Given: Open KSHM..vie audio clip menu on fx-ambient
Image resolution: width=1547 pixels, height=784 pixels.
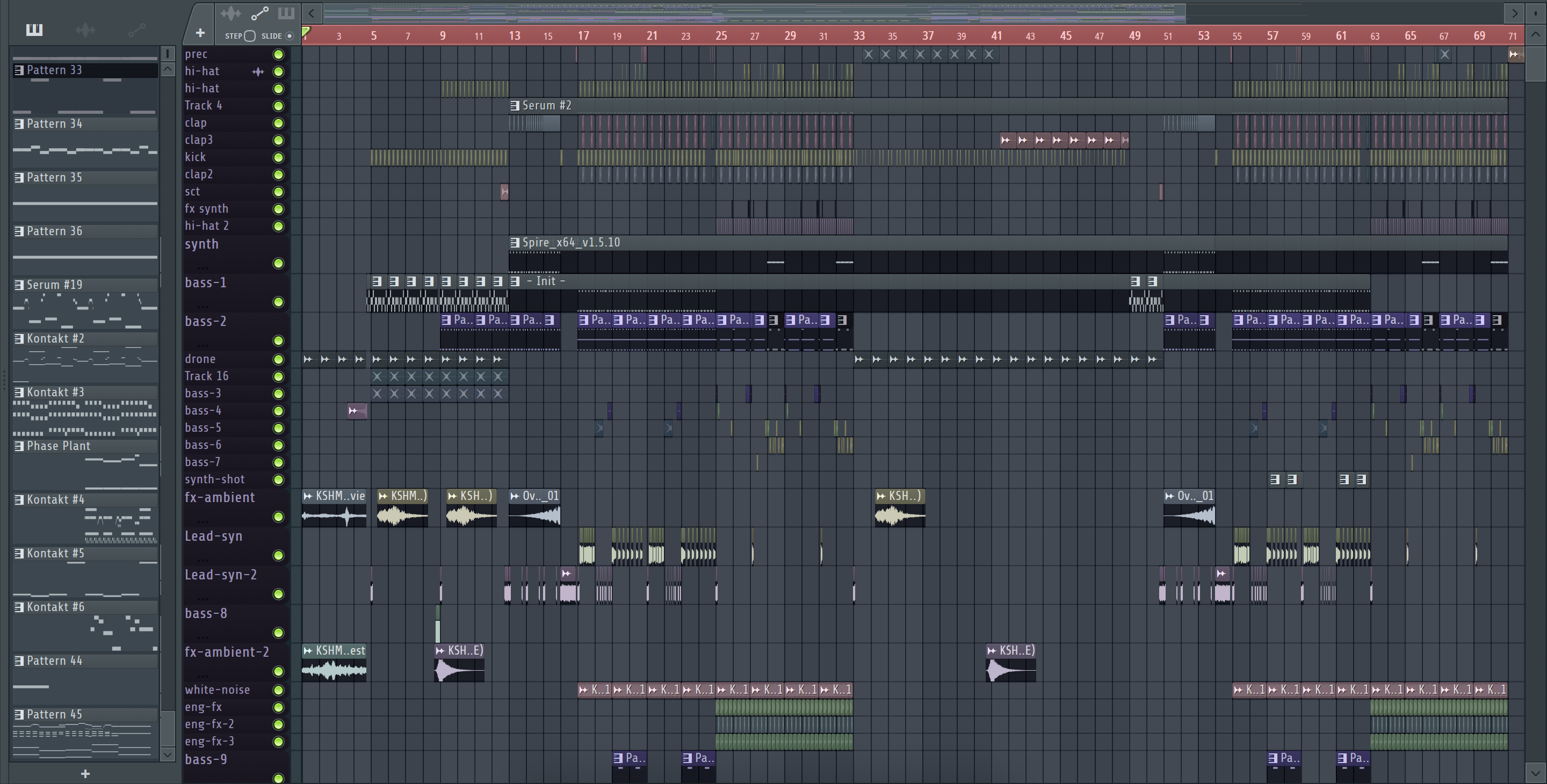Looking at the screenshot, I should (308, 496).
